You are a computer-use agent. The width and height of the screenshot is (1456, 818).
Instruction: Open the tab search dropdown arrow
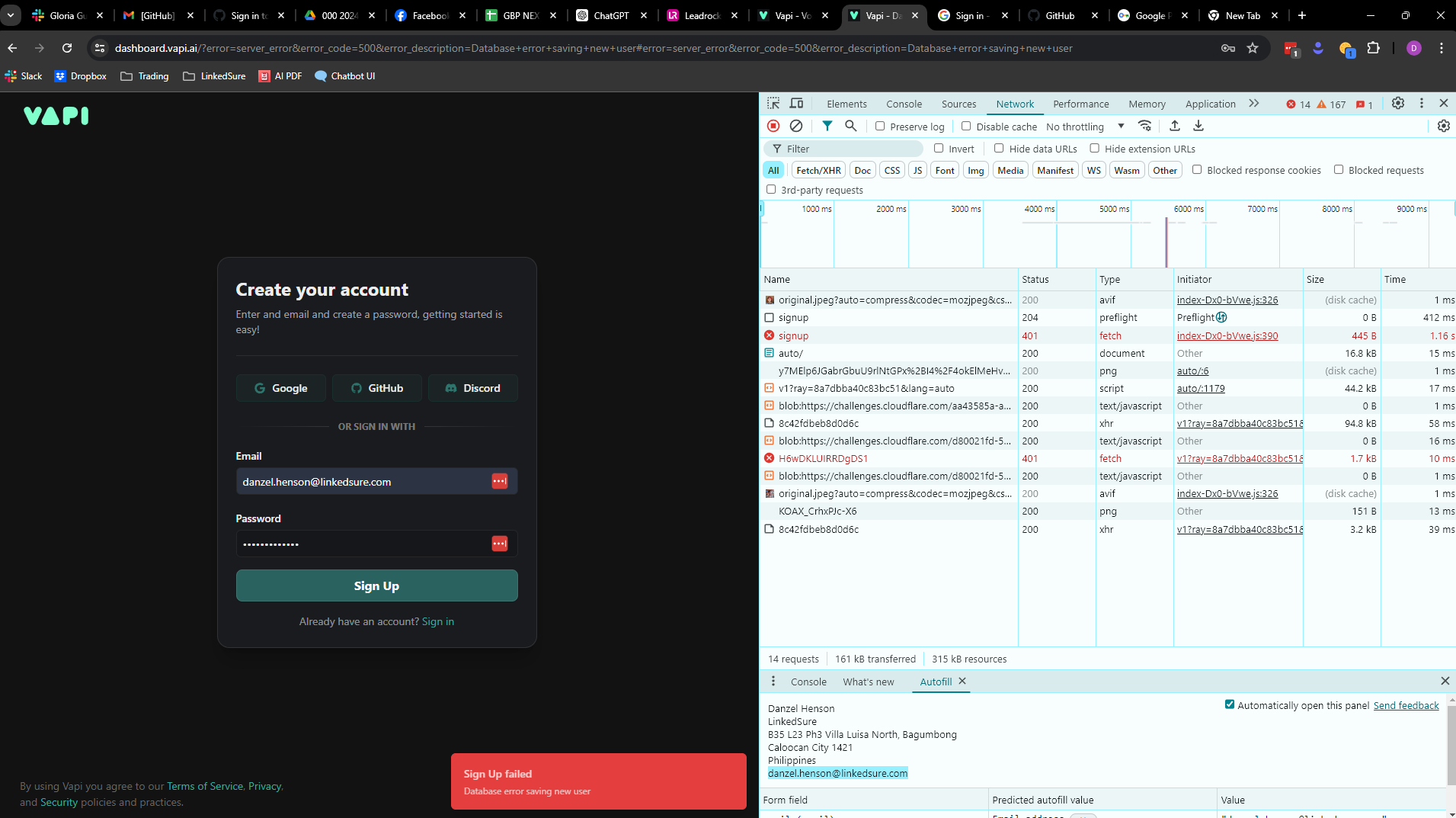(11, 15)
